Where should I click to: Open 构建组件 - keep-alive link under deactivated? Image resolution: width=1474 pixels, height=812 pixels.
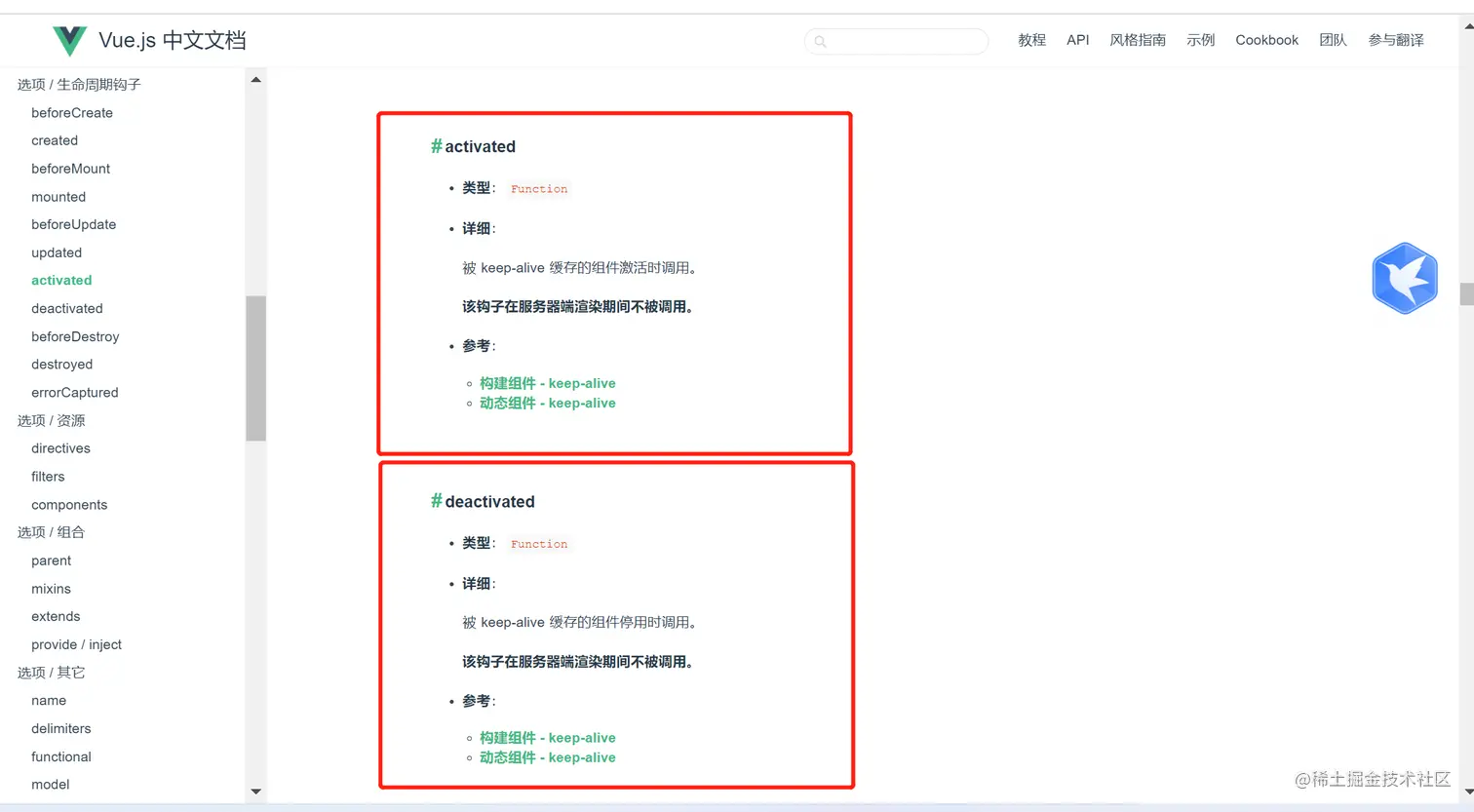click(547, 738)
